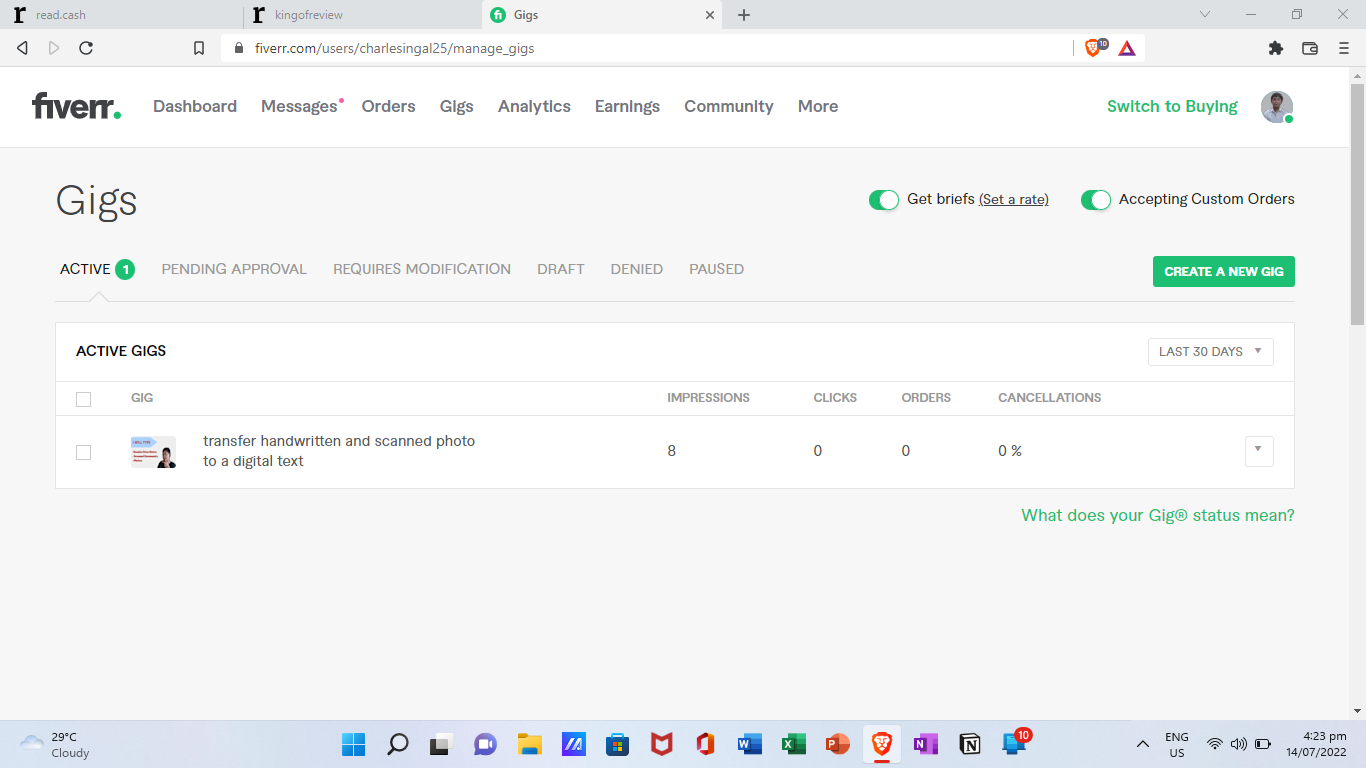Image resolution: width=1366 pixels, height=768 pixels.
Task: Reload the current page
Action: coord(86,48)
